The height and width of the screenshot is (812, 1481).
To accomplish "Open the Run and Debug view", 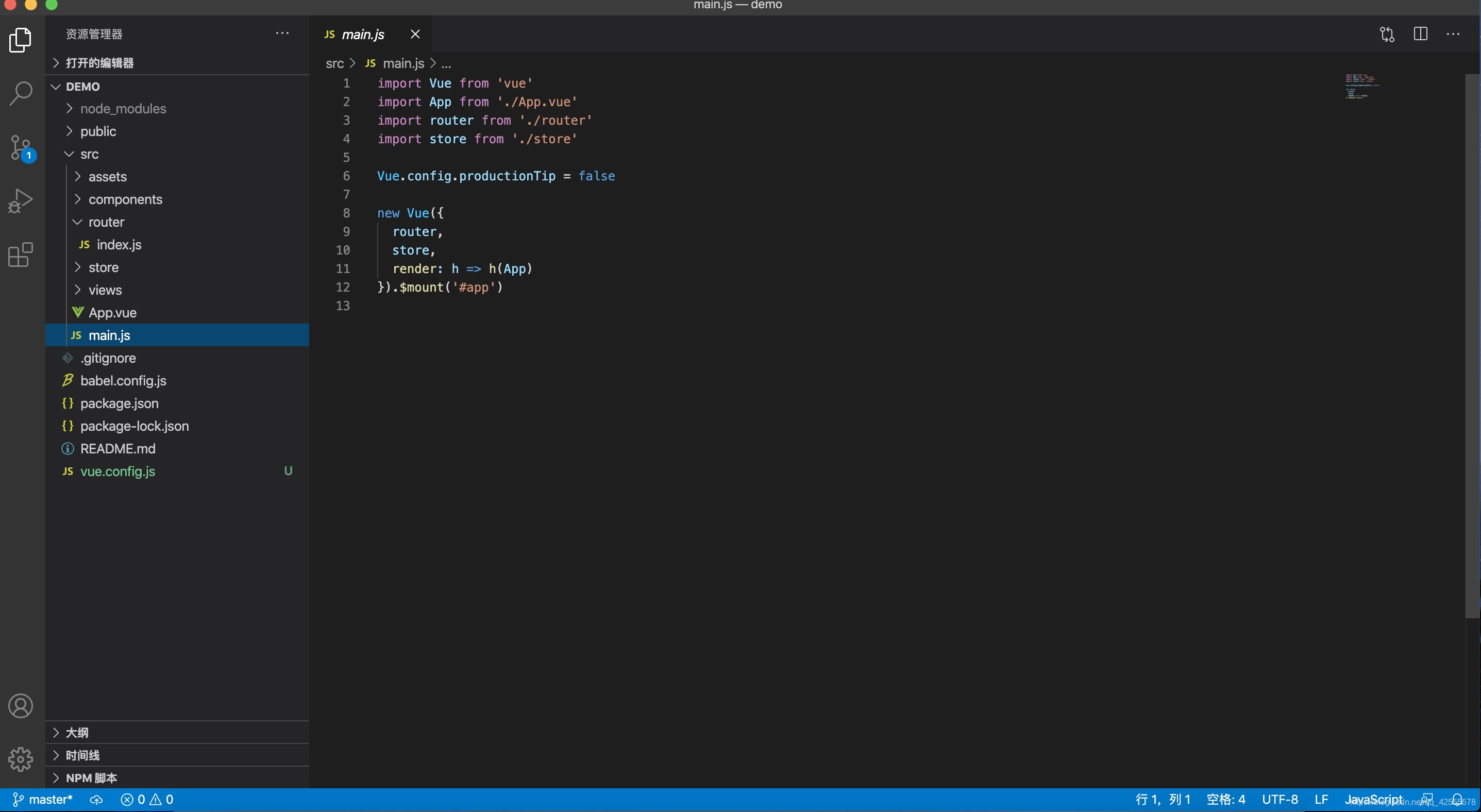I will (21, 200).
